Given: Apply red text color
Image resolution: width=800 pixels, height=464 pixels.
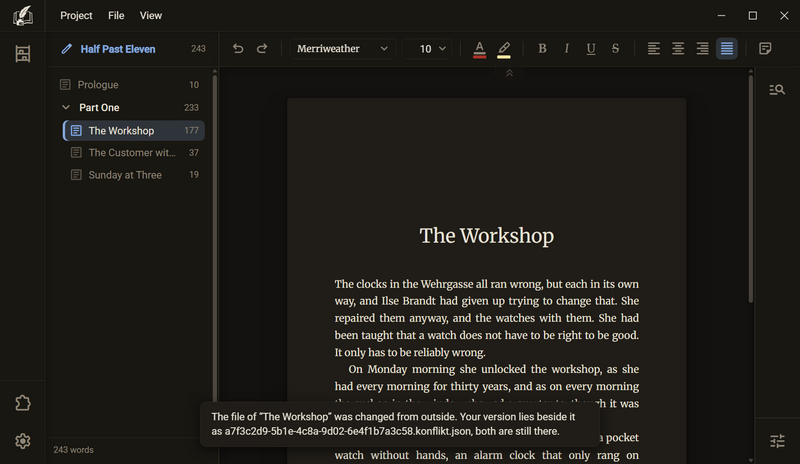Looking at the screenshot, I should (479, 49).
